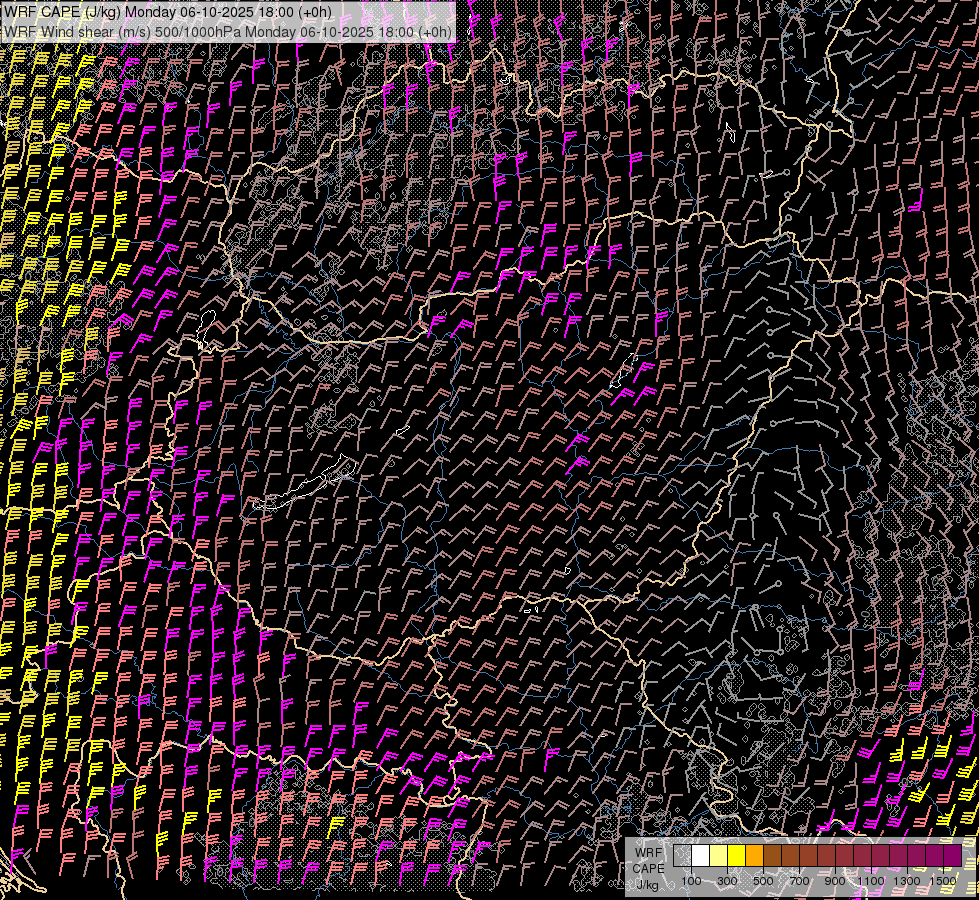Pick the bright yellow CAPE legend swatch
979x900 pixels.
[736, 856]
